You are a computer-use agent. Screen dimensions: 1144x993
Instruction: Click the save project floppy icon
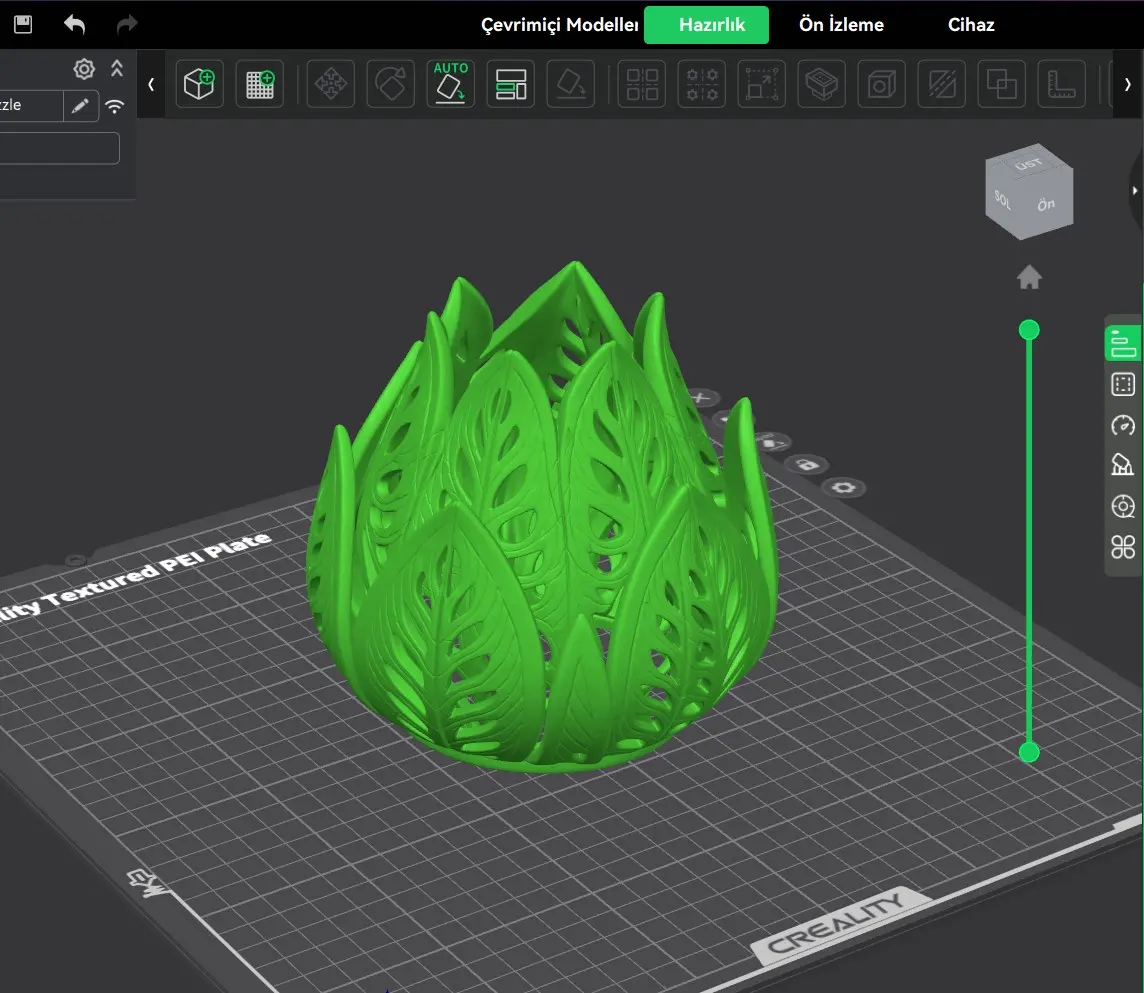pyautogui.click(x=23, y=24)
